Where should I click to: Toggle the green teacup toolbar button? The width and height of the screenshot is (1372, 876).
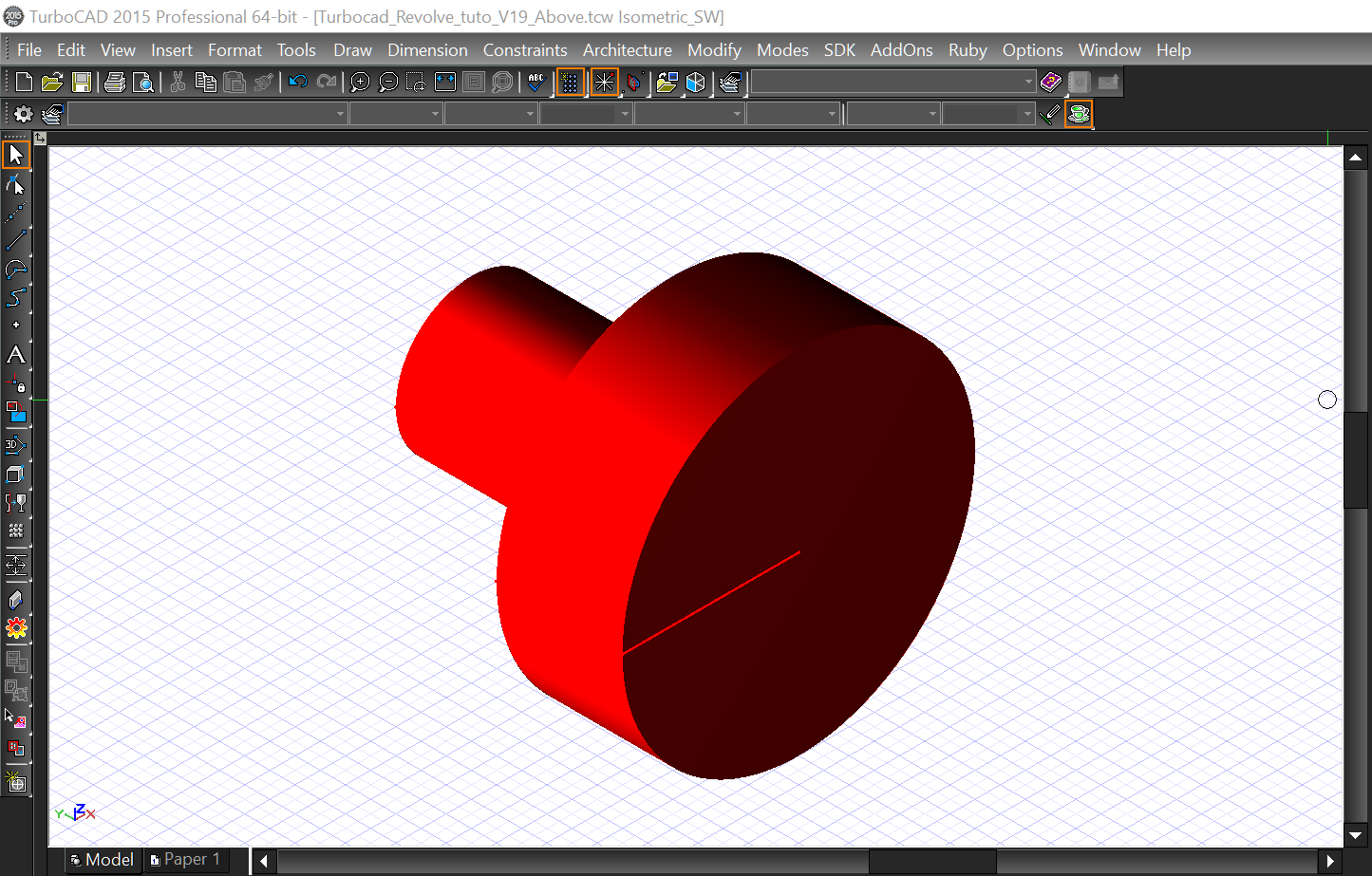[1079, 114]
